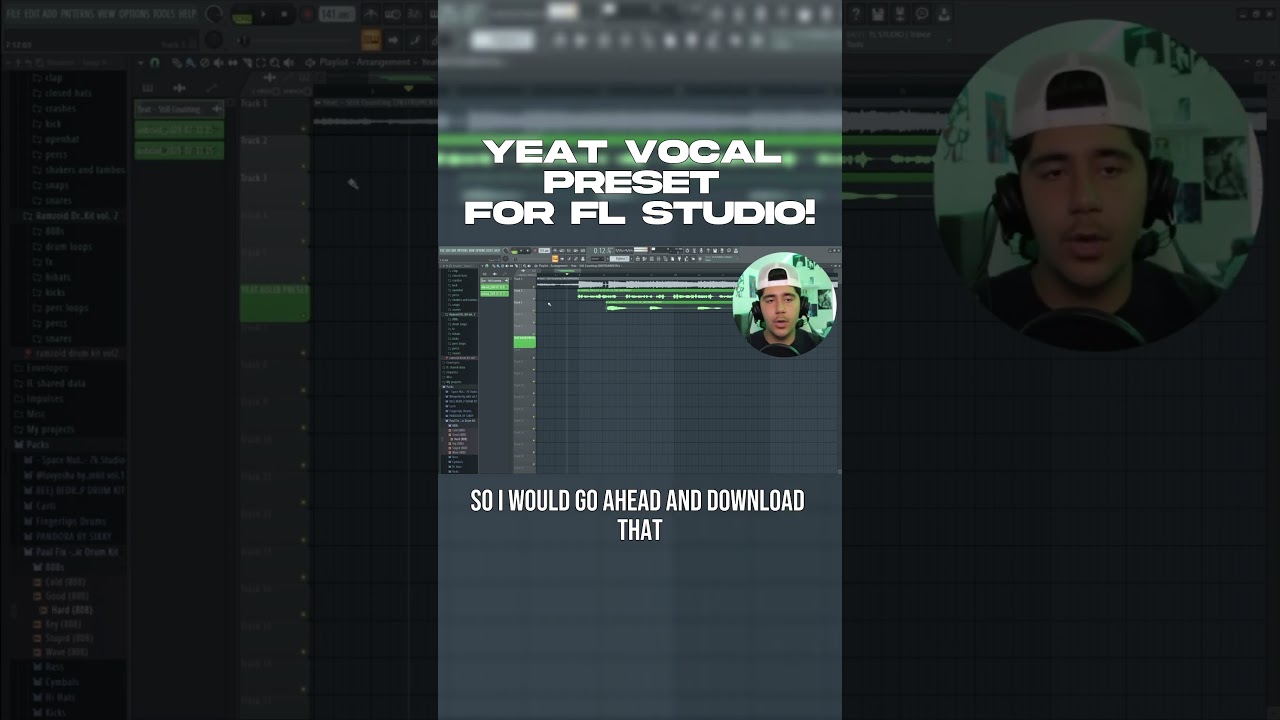
Task: Click the yellow playlist playhead marker
Action: click(x=408, y=89)
